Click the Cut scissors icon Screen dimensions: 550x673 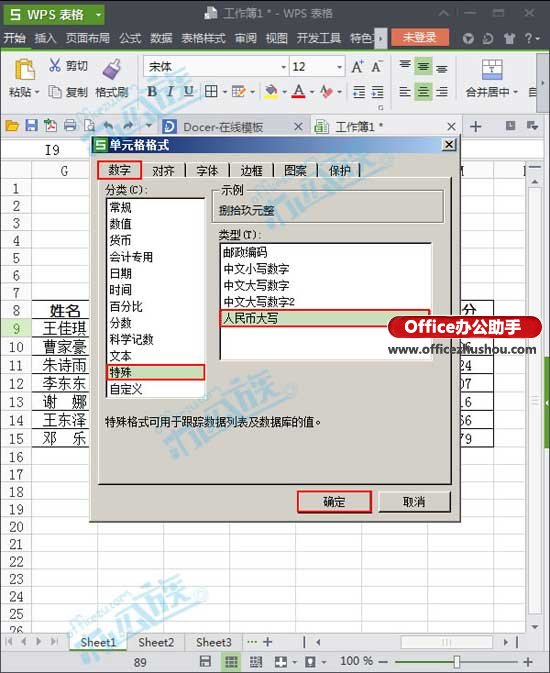point(55,65)
